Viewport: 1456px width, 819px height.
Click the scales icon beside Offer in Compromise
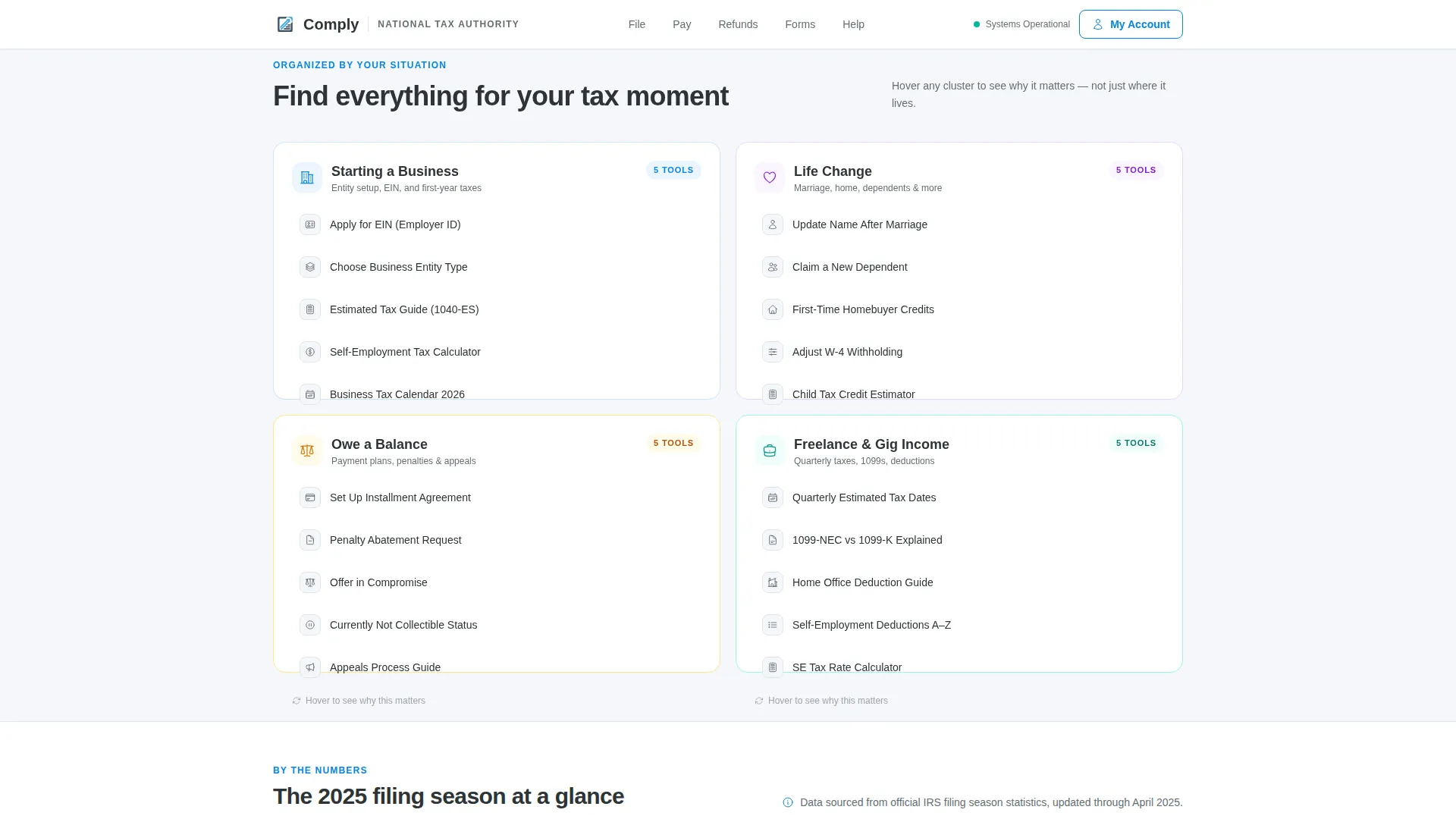click(x=310, y=582)
